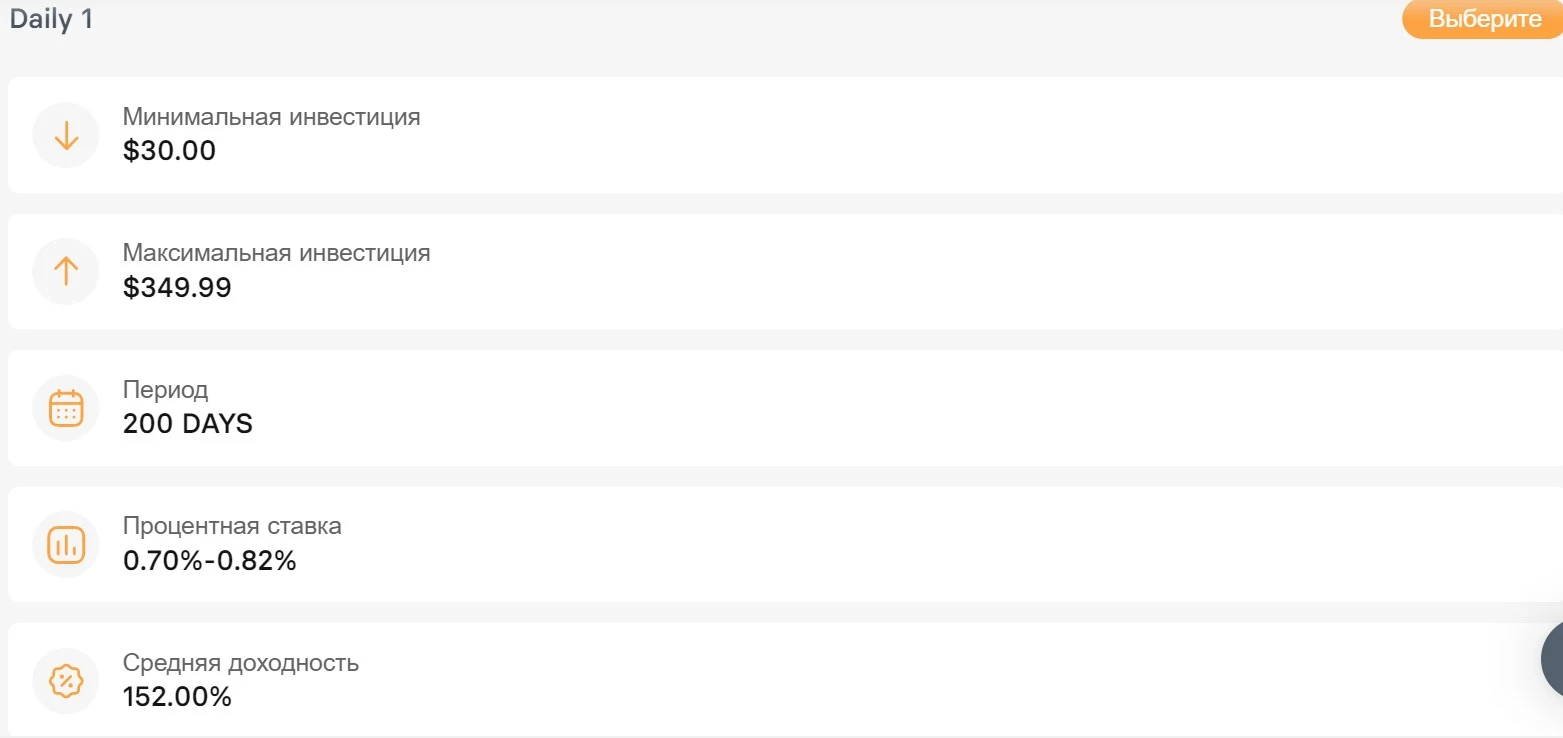The width and height of the screenshot is (1563, 738).
Task: Click the 152.00% average yield value
Action: [x=177, y=697]
